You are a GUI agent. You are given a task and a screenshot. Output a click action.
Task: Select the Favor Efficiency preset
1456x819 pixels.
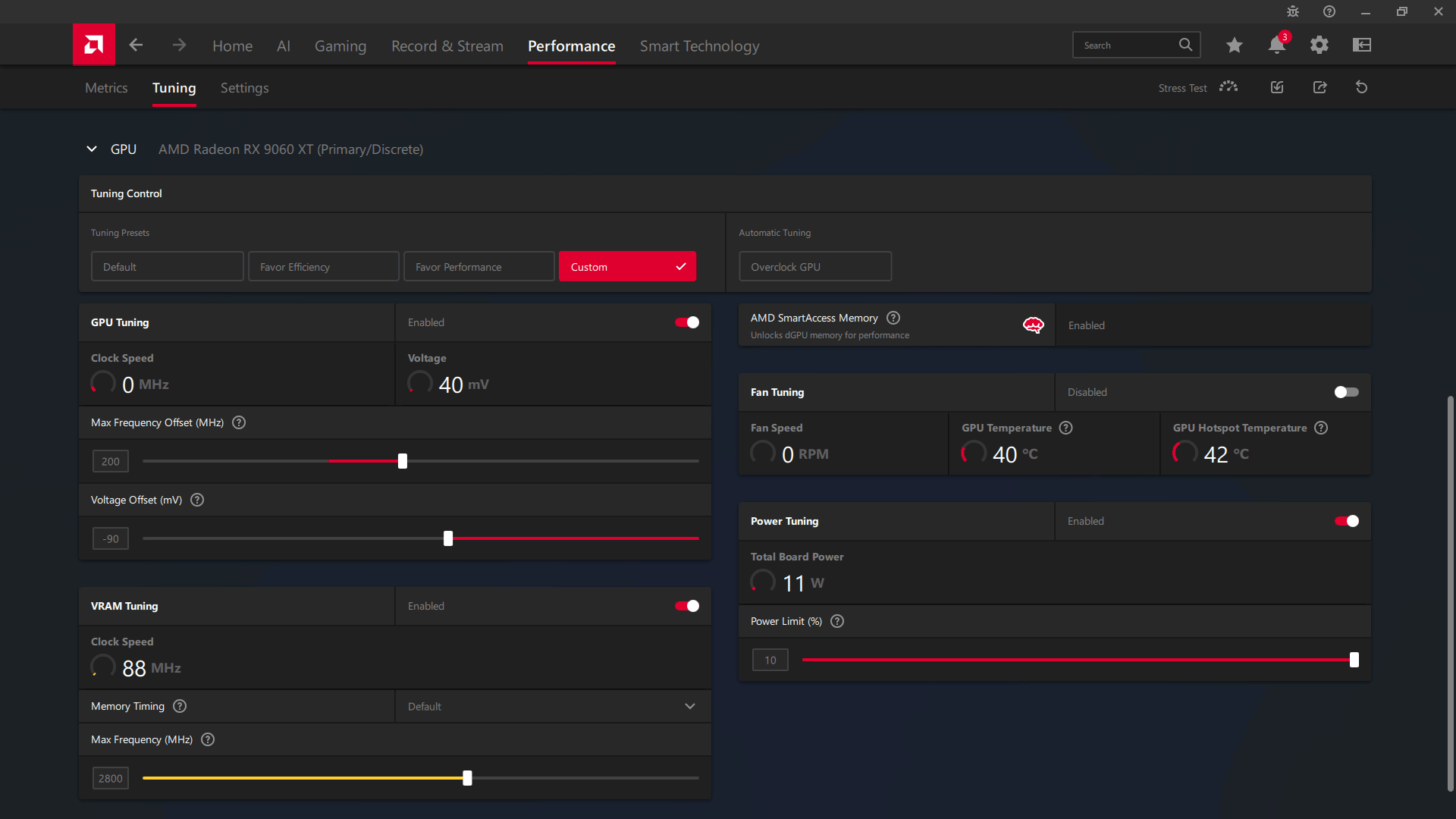coord(323,267)
